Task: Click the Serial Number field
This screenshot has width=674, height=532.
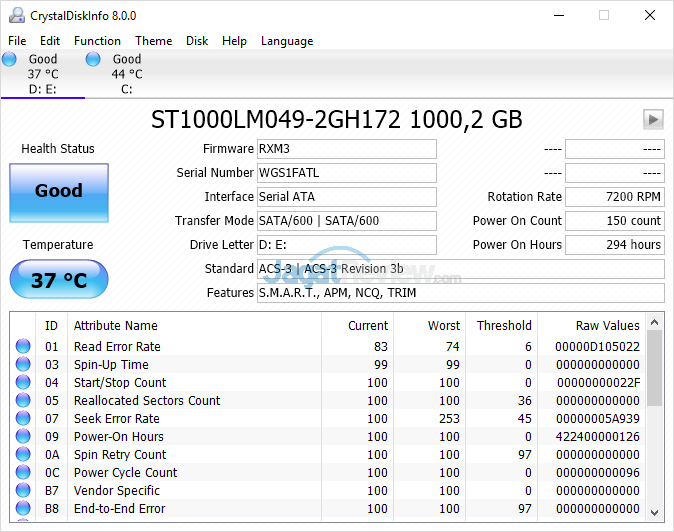Action: point(346,173)
